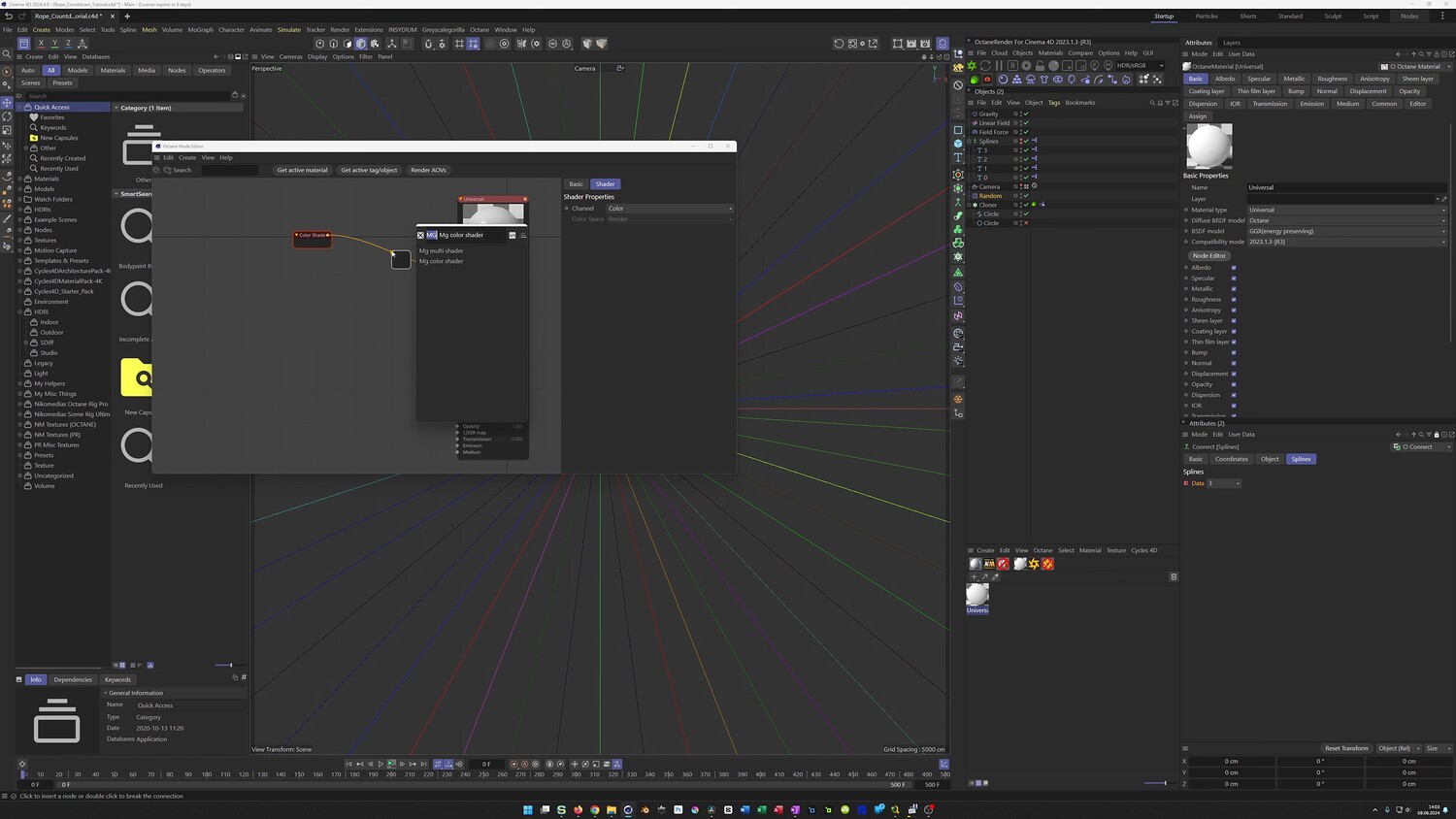
Task: Select the Coordinates tab in Connect attributes
Action: pyautogui.click(x=1232, y=459)
